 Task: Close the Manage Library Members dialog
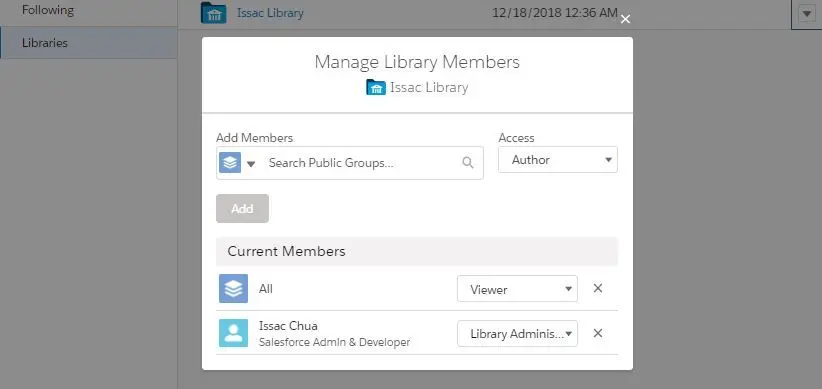click(x=625, y=19)
